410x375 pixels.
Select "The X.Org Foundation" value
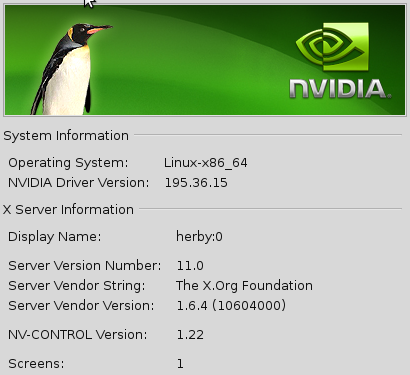244,286
